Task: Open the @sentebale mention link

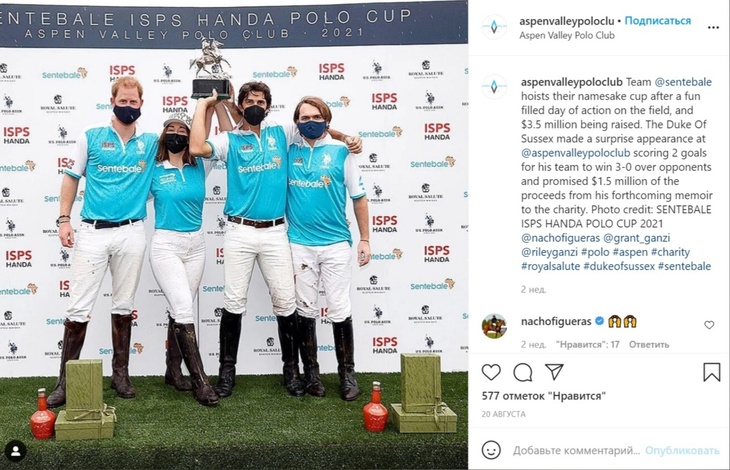Action: click(683, 82)
